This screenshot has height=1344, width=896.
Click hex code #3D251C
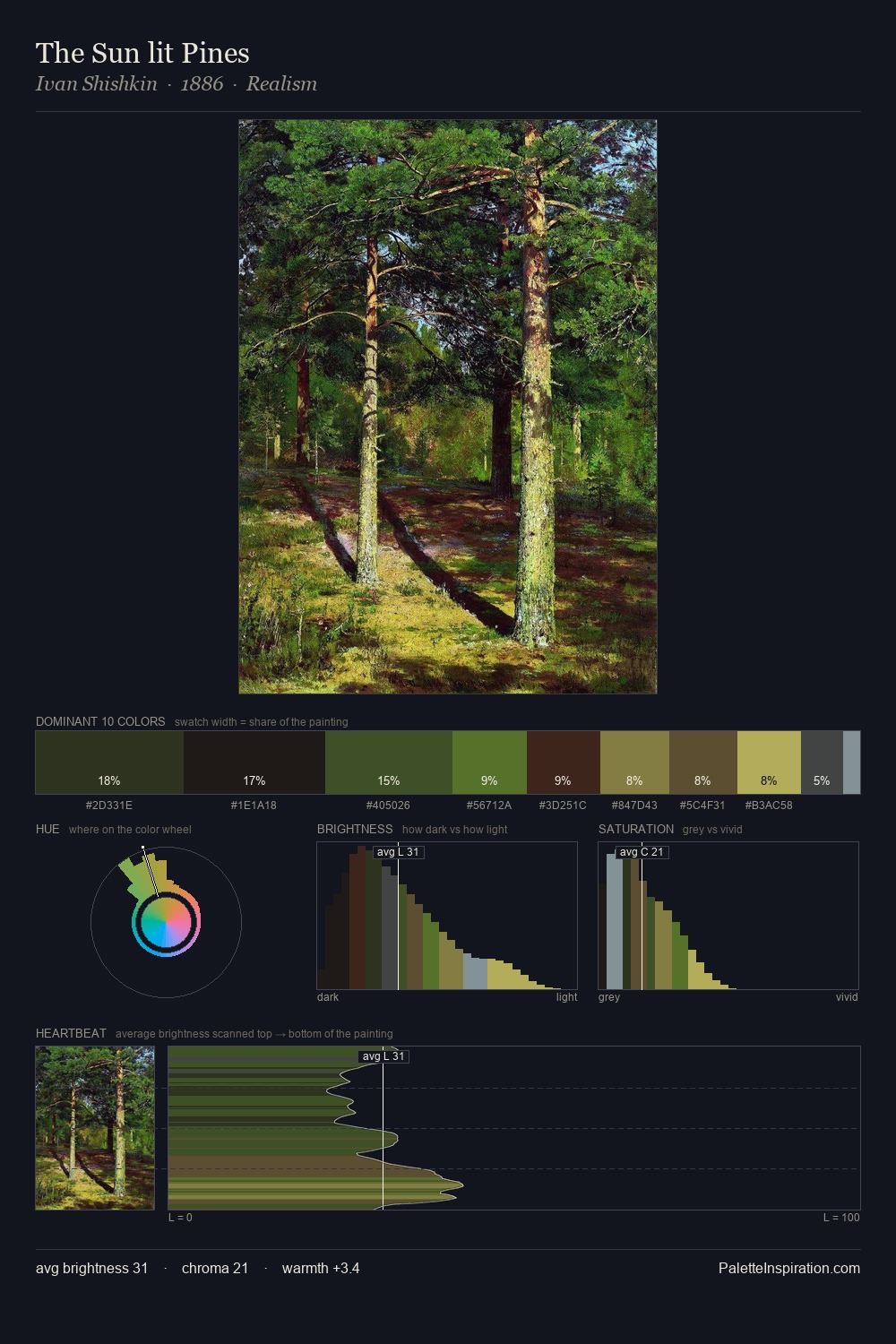point(563,806)
